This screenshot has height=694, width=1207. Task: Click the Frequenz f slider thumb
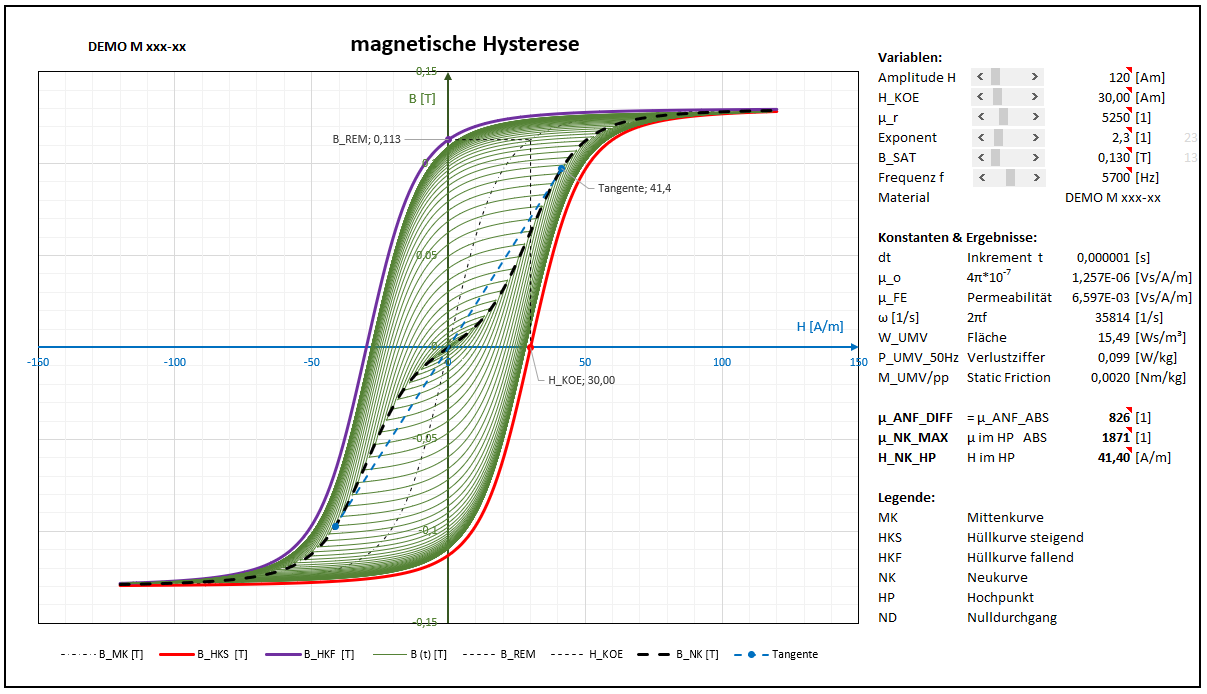1010,177
